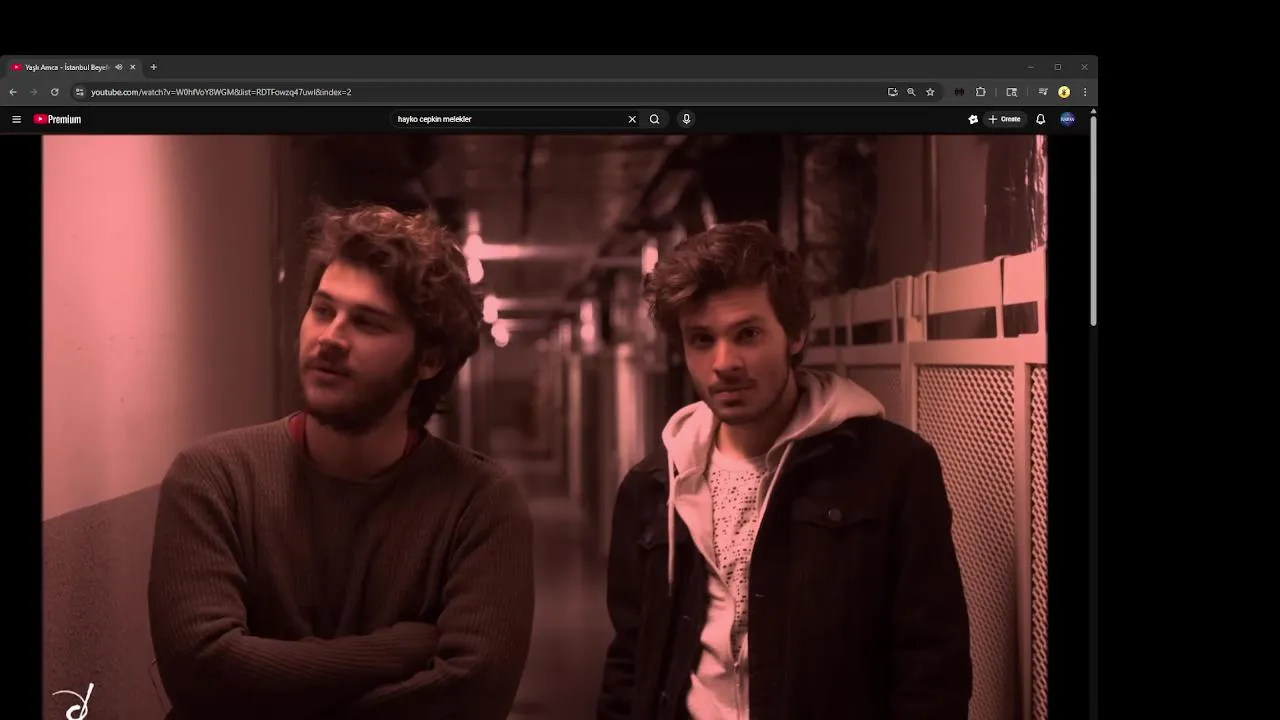Open the zoom magnifier in address bar
Image resolution: width=1280 pixels, height=720 pixels.
[911, 92]
